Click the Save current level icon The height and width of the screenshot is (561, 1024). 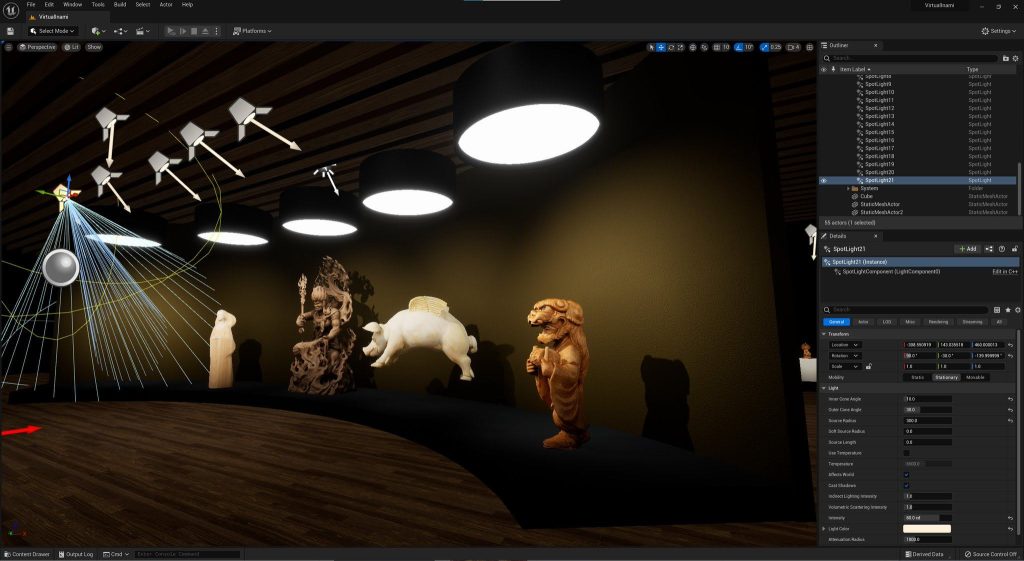[10, 31]
